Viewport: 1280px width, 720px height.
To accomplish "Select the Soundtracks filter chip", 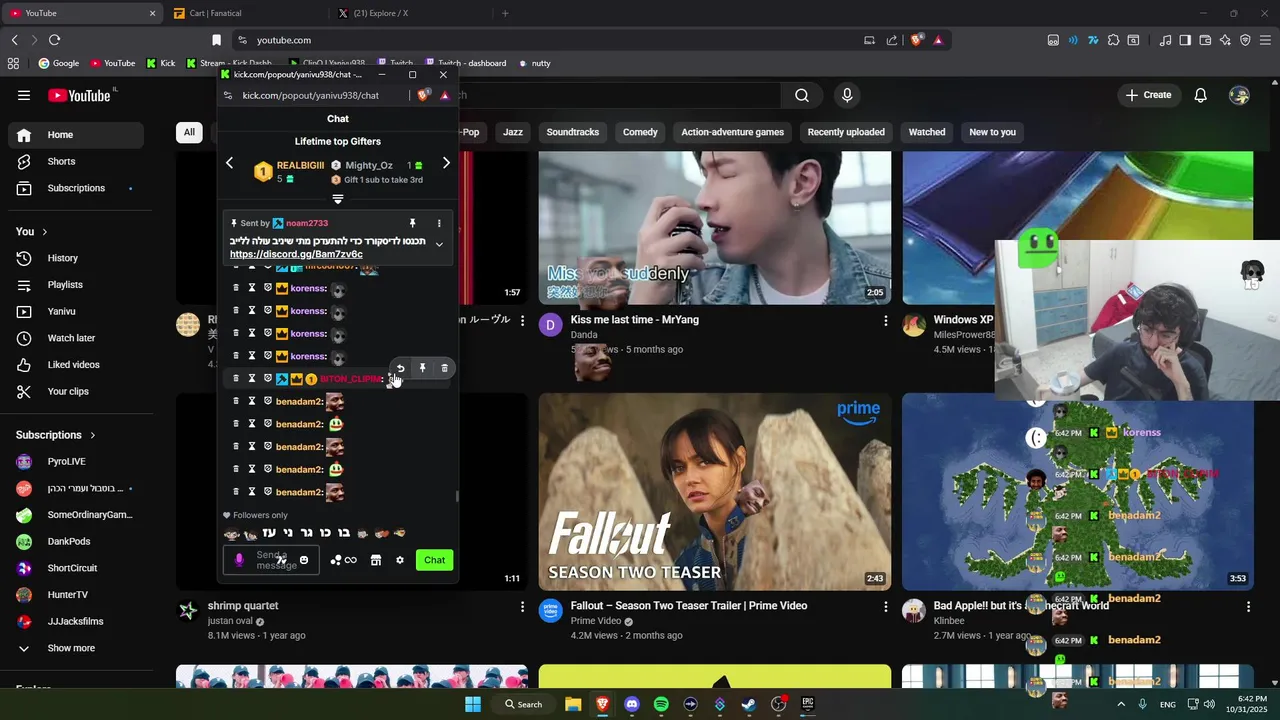I will (573, 132).
